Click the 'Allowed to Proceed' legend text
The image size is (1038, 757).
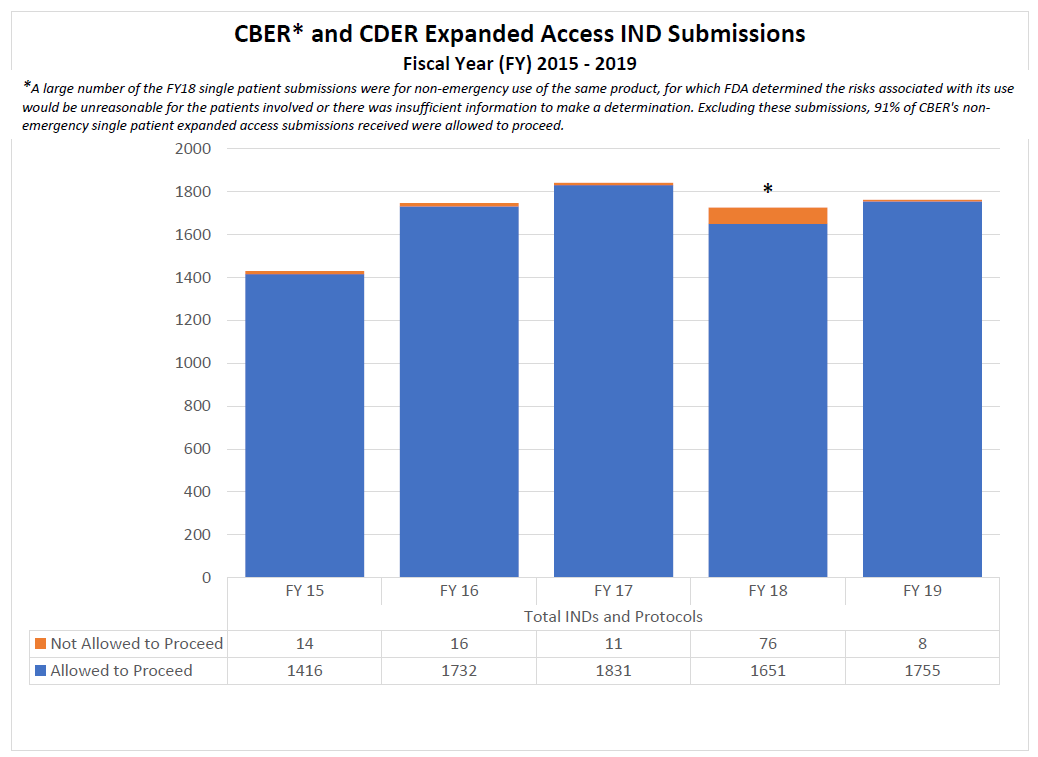coord(122,671)
